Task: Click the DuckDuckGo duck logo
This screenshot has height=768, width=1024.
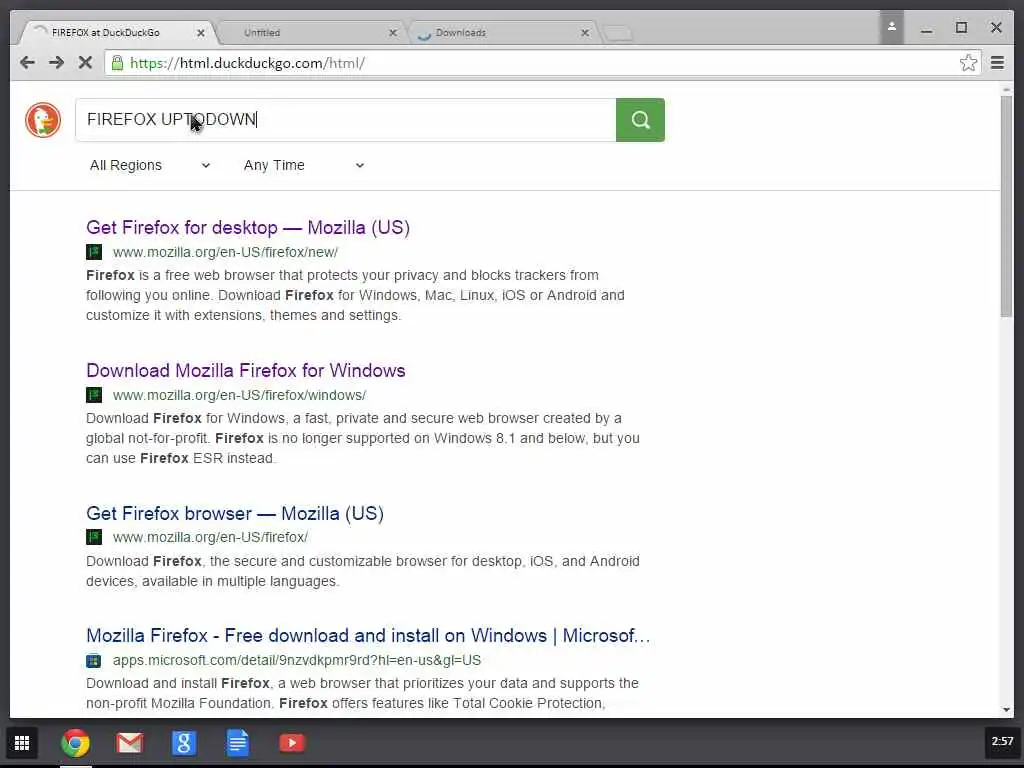Action: click(x=43, y=120)
